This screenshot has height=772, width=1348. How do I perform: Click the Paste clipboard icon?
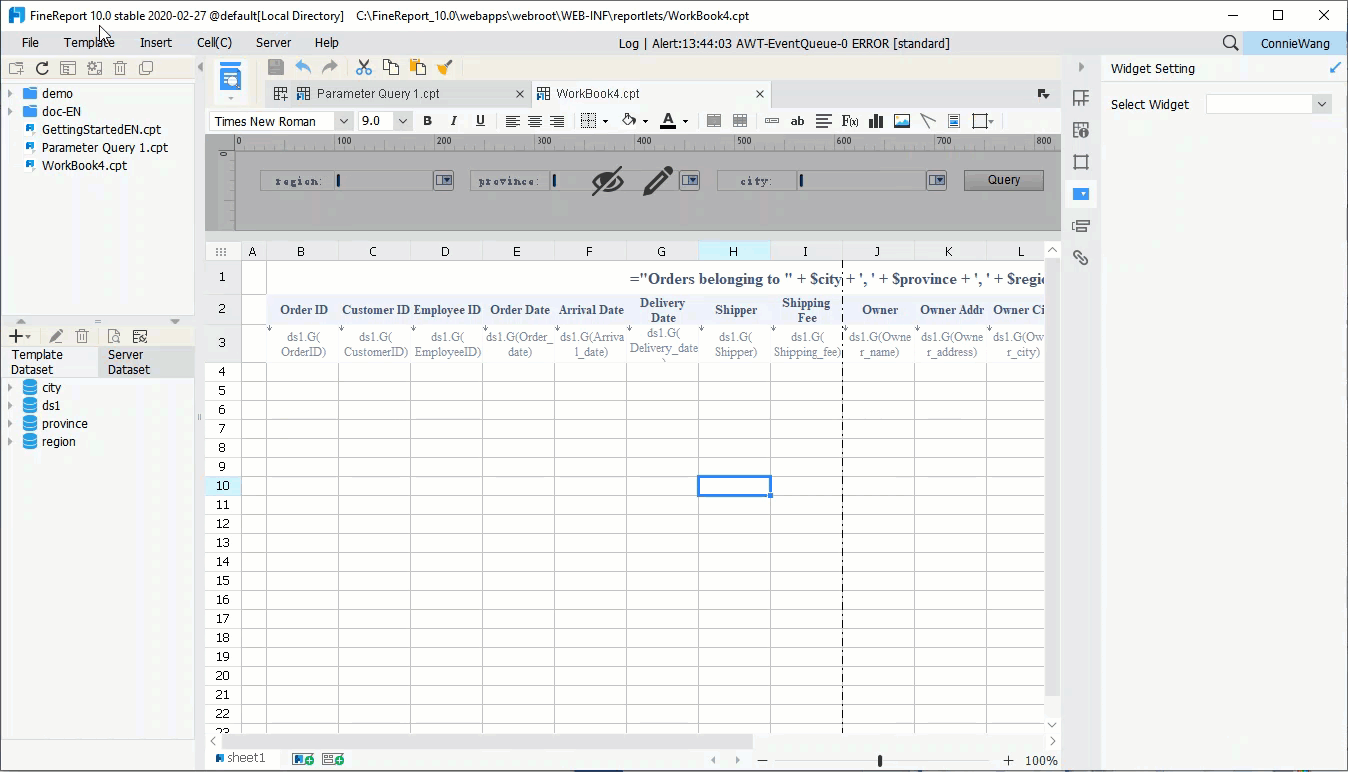tap(418, 67)
